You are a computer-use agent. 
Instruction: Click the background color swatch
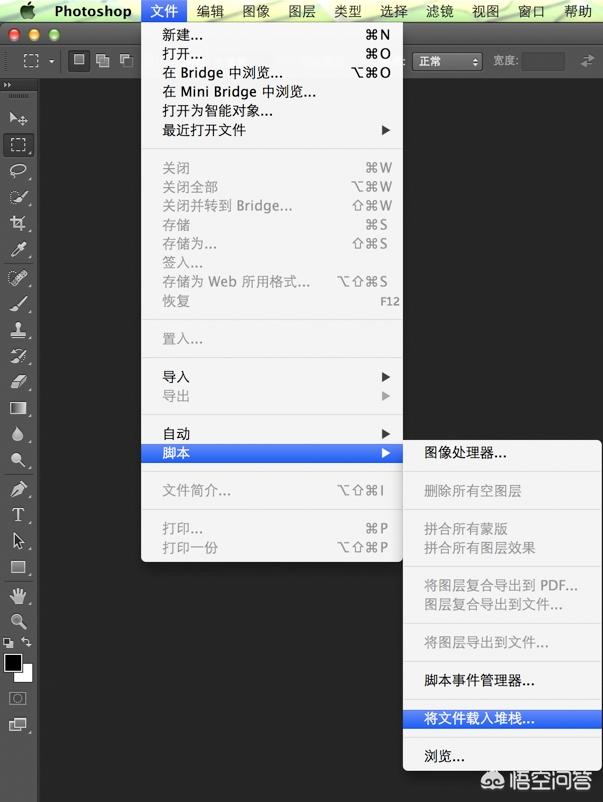click(x=27, y=676)
